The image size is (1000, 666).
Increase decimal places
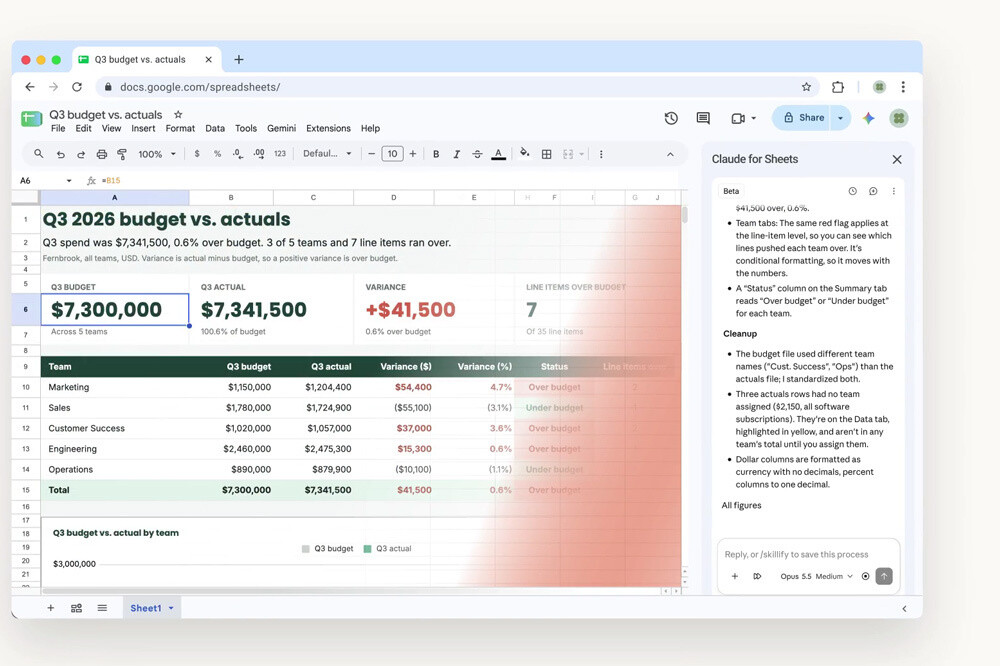[x=259, y=154]
